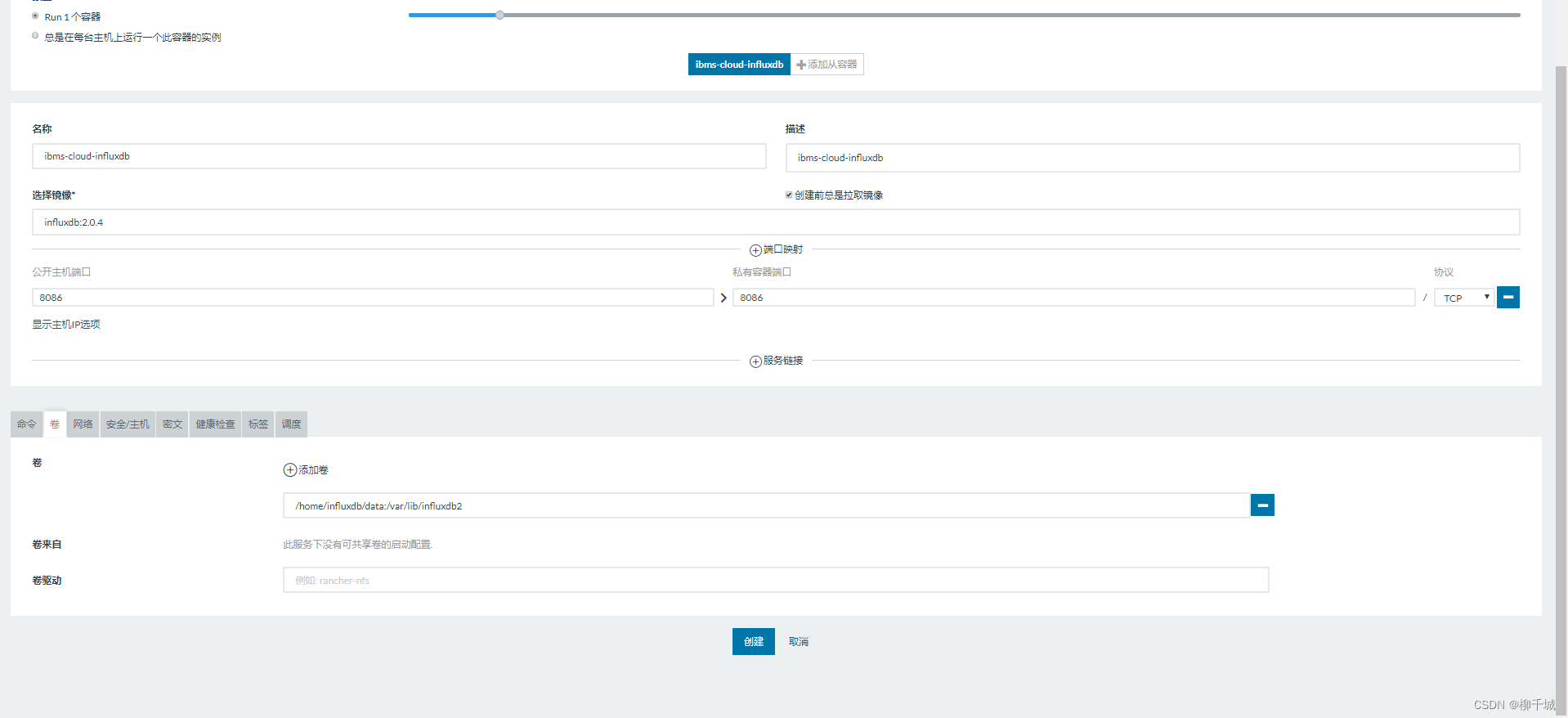Switch to the 密文 tab
This screenshot has height=718, width=1568.
pyautogui.click(x=172, y=424)
